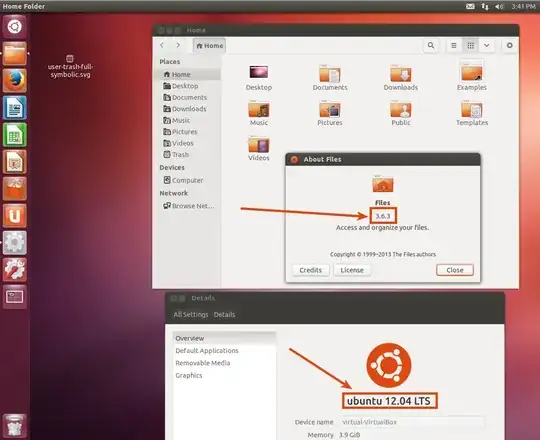Viewport: 540px width, 440px height.
Task: Launch Firefox from the launcher
Action: (x=14, y=81)
